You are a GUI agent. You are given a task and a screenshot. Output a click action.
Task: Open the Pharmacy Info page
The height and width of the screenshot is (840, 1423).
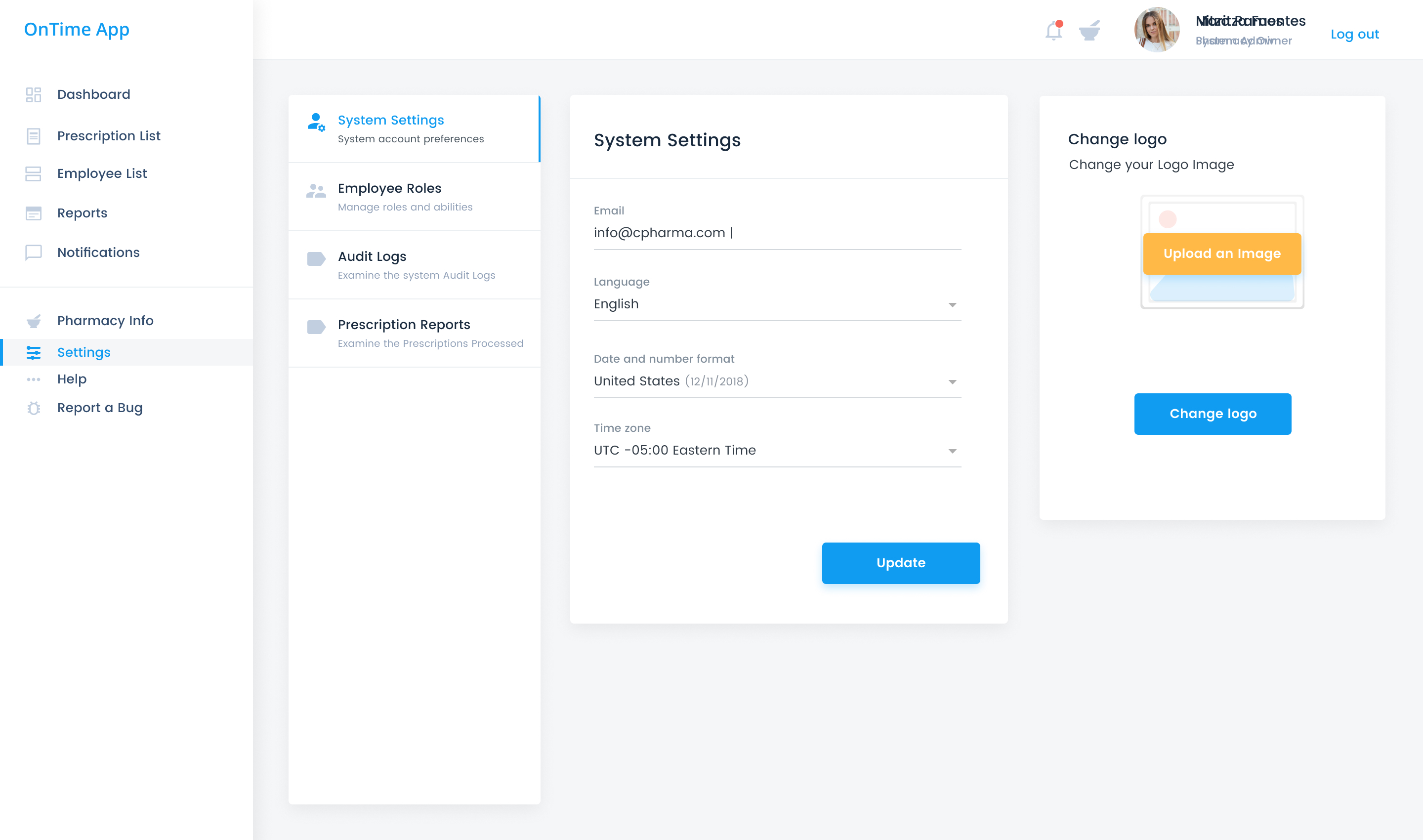coord(105,321)
